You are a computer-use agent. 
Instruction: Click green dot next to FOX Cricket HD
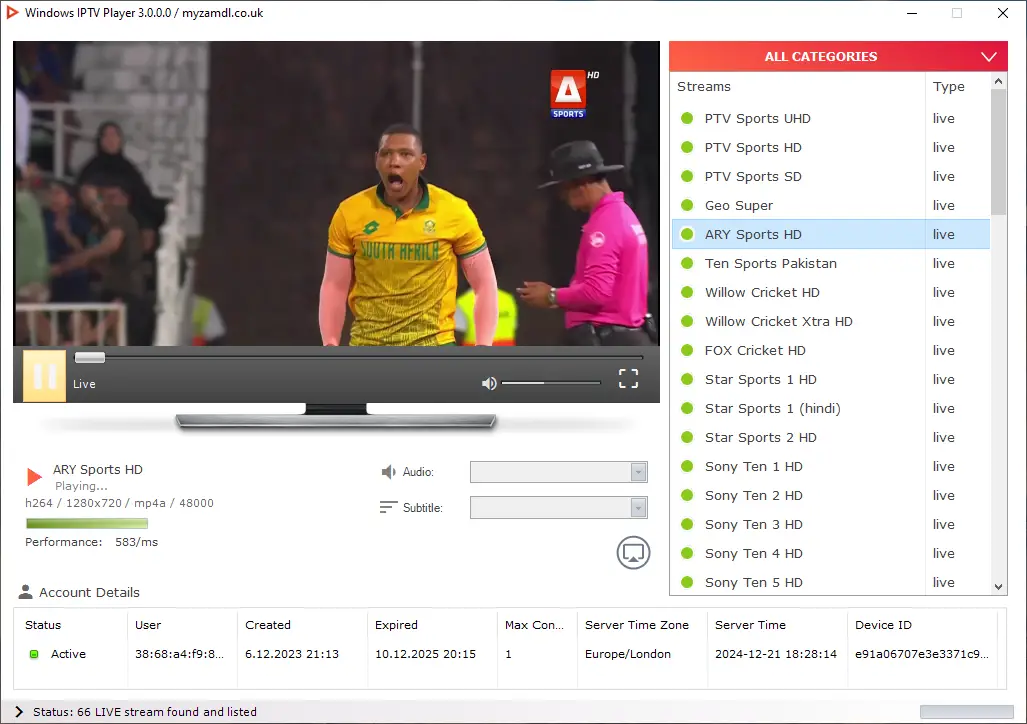tap(687, 350)
